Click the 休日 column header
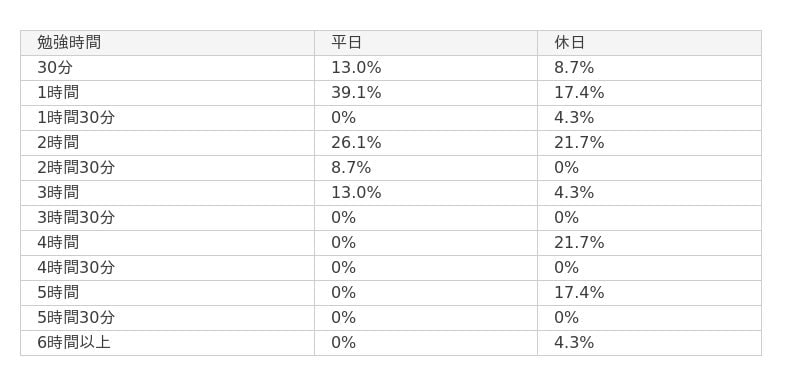Screen dimensions: 800x386 click(x=569, y=43)
